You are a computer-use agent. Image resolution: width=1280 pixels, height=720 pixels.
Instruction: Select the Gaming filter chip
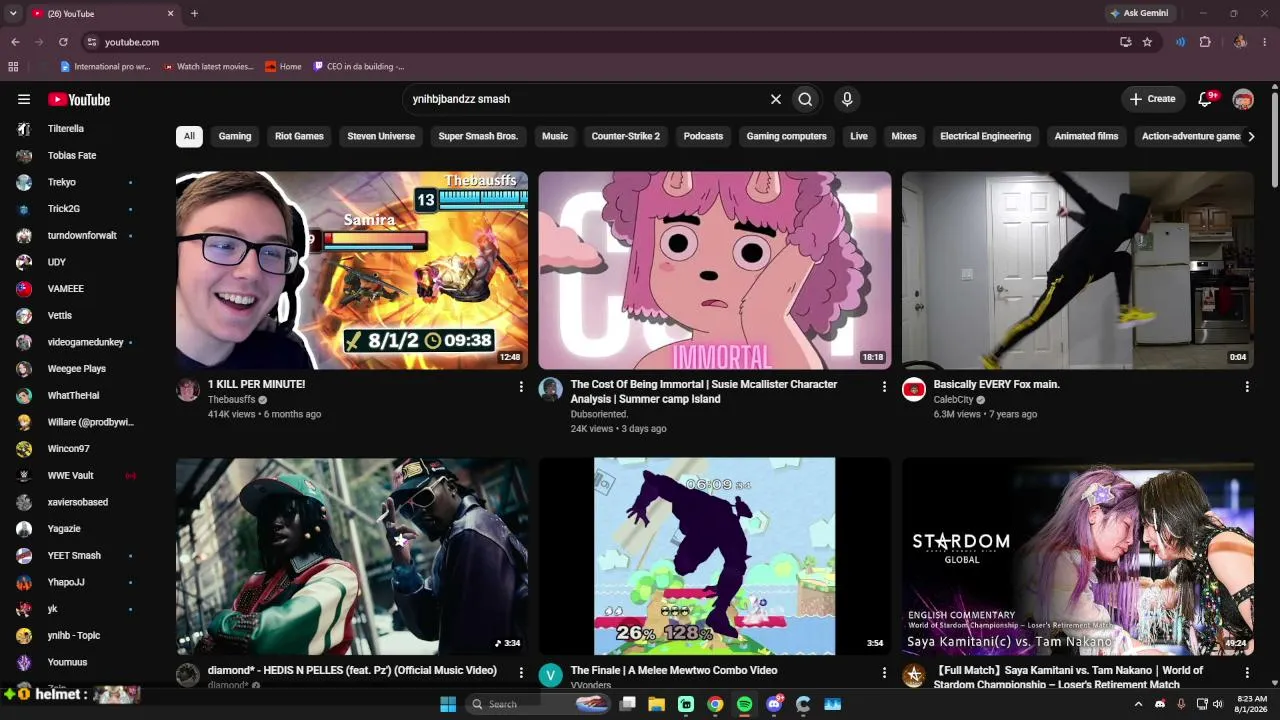click(235, 136)
